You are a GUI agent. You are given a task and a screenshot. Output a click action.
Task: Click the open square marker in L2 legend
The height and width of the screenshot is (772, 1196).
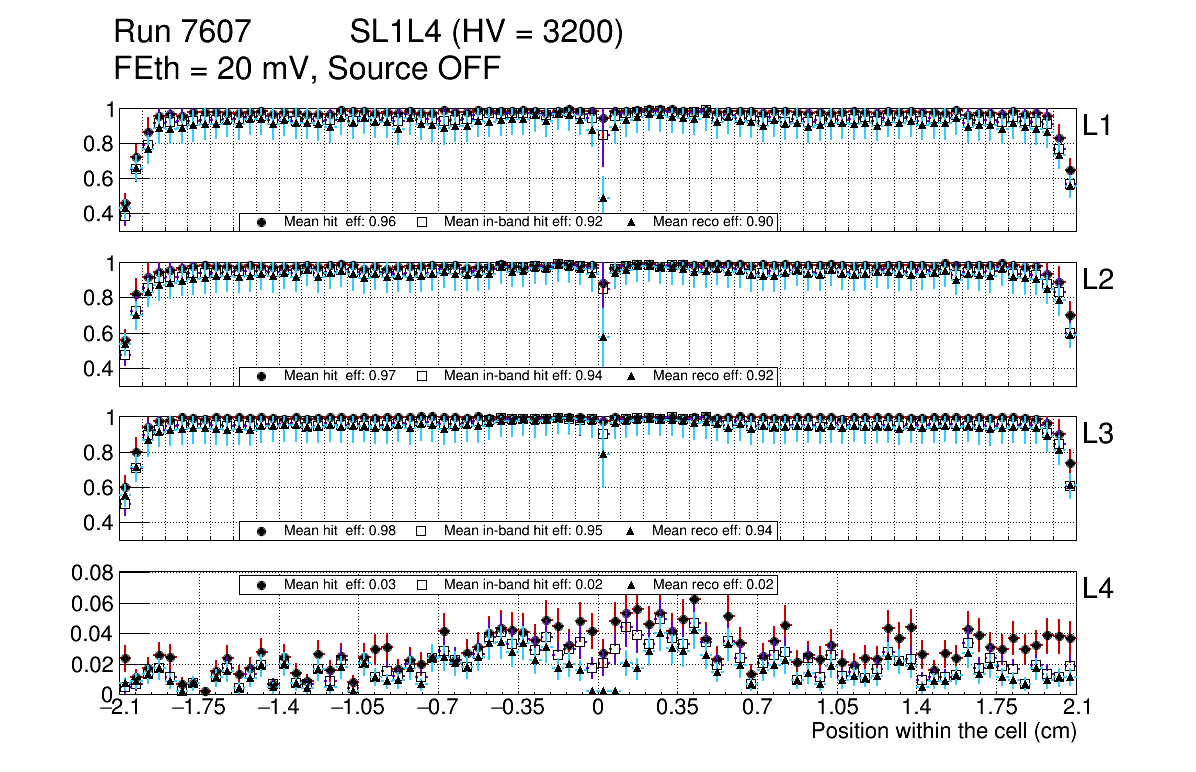tap(422, 376)
